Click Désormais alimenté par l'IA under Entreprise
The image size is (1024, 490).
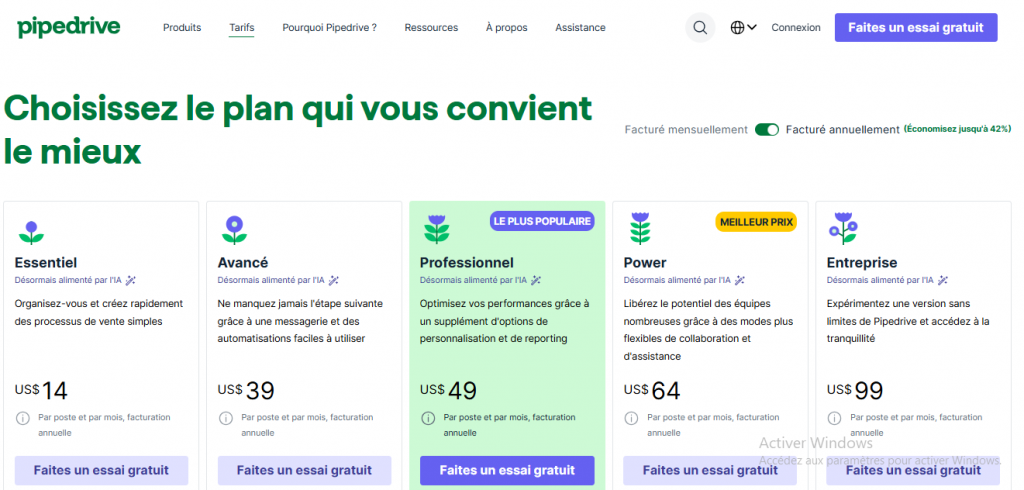point(880,280)
